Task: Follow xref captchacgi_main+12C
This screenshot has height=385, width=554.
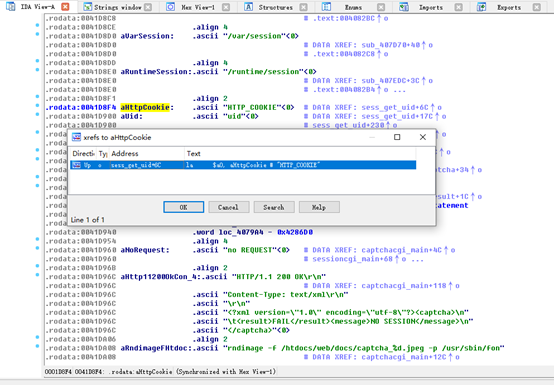Action: pos(404,357)
